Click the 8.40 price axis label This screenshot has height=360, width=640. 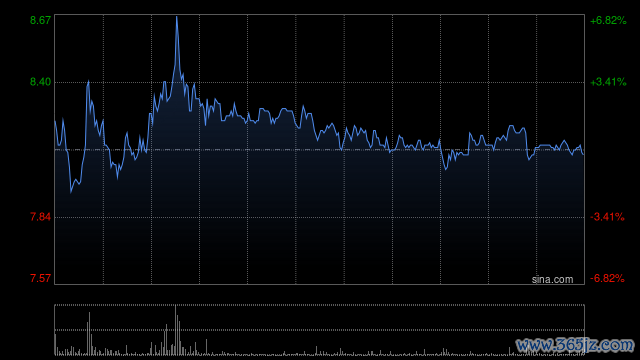40,82
